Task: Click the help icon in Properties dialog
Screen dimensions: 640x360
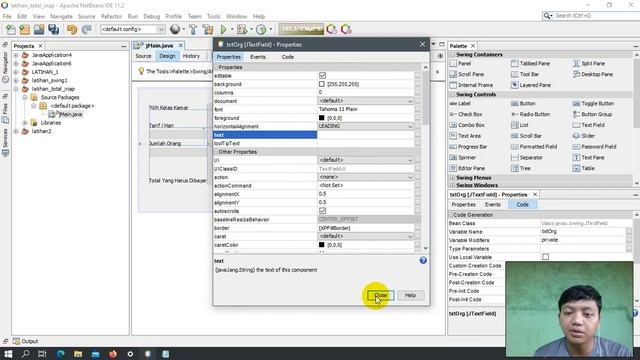Action: [x=423, y=260]
